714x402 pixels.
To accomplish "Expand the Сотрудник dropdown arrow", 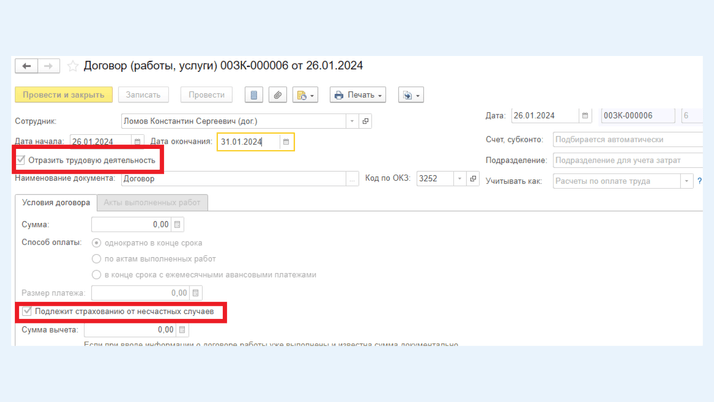I will (x=352, y=121).
